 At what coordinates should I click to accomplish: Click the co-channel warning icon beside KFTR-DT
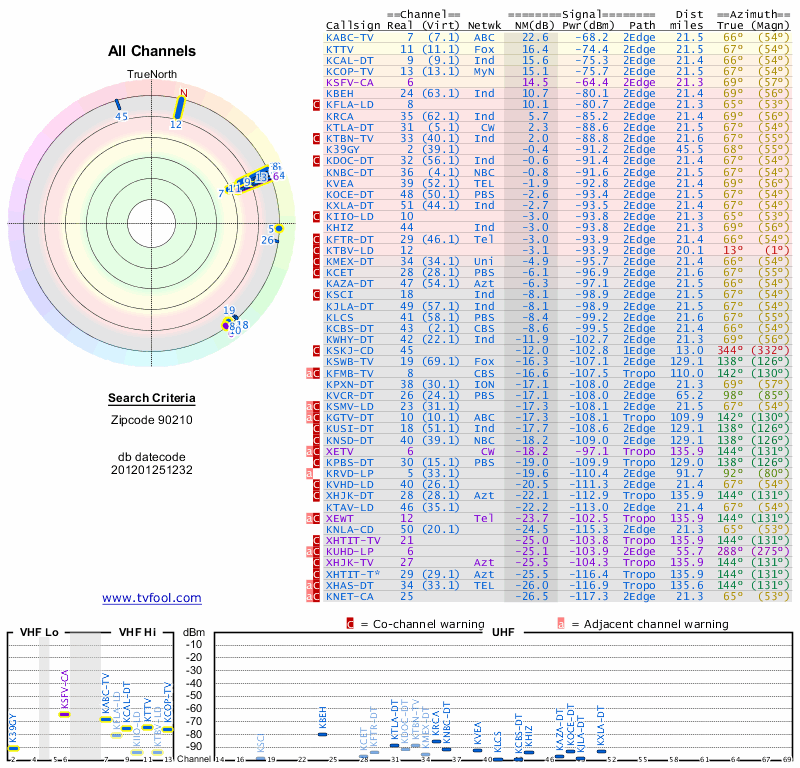(x=316, y=239)
